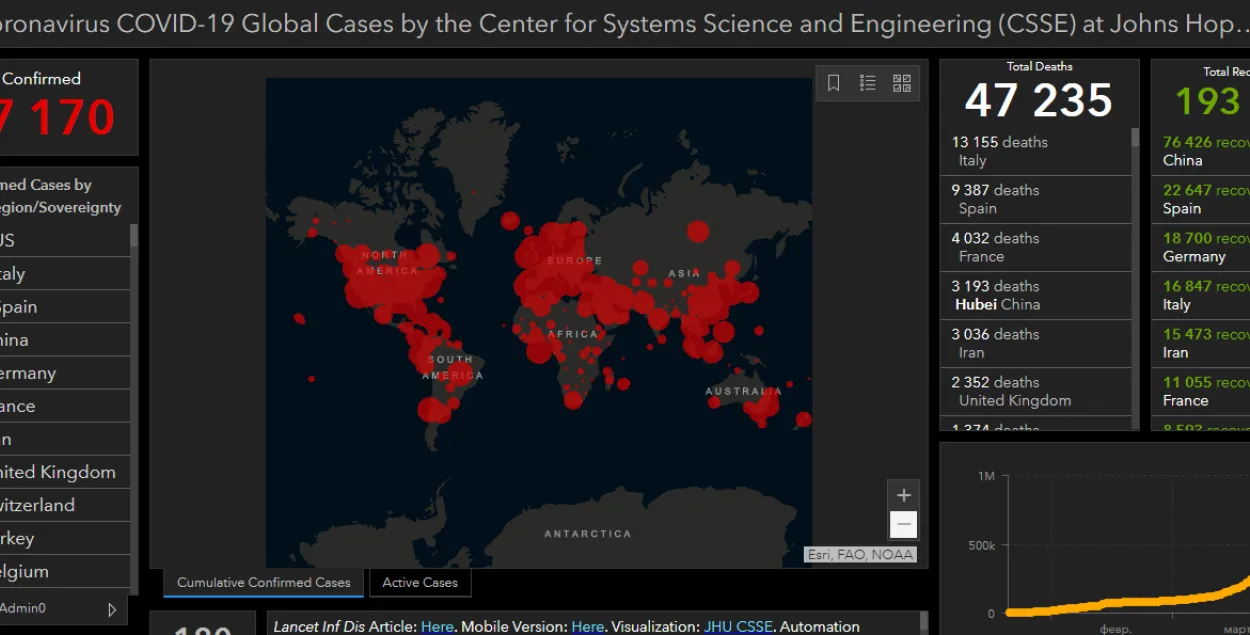The height and width of the screenshot is (635, 1250).
Task: Select the Cumulative Confirmed Cases tab
Action: point(264,582)
